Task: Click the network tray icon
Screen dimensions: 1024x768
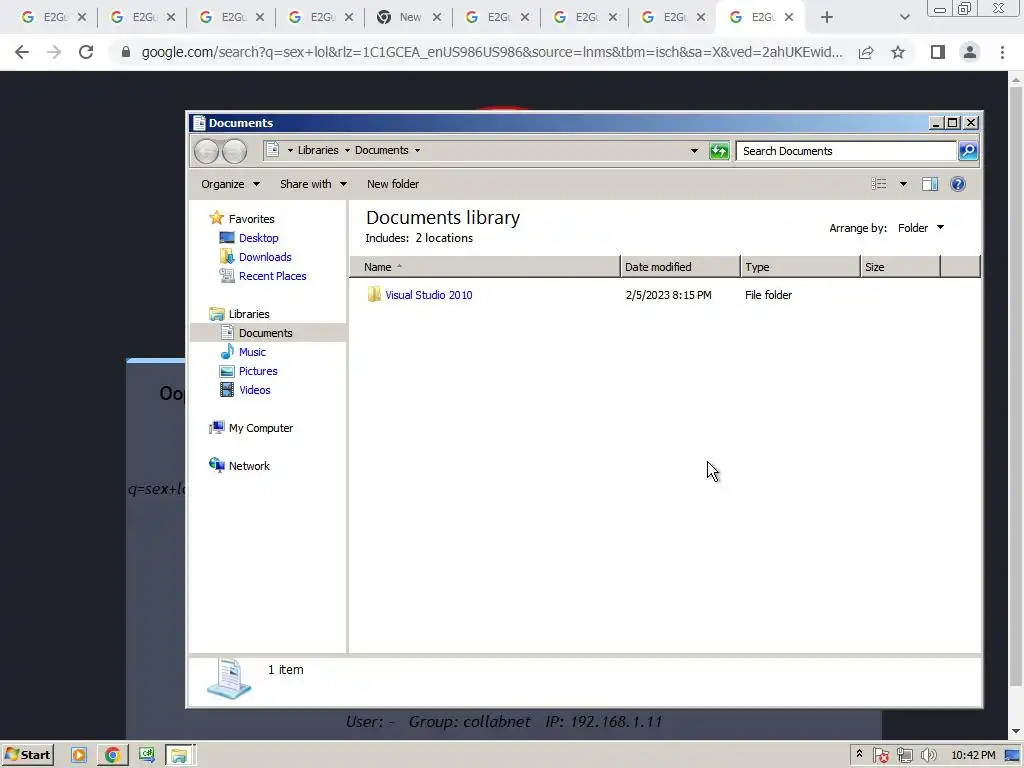Action: click(x=904, y=756)
